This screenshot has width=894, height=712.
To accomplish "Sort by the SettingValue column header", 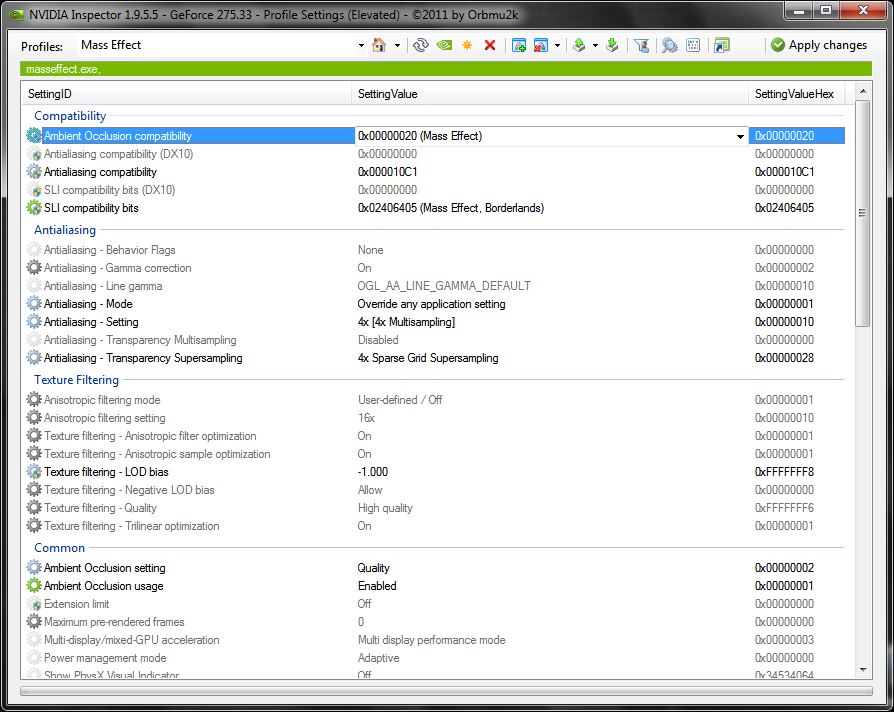I will point(550,94).
